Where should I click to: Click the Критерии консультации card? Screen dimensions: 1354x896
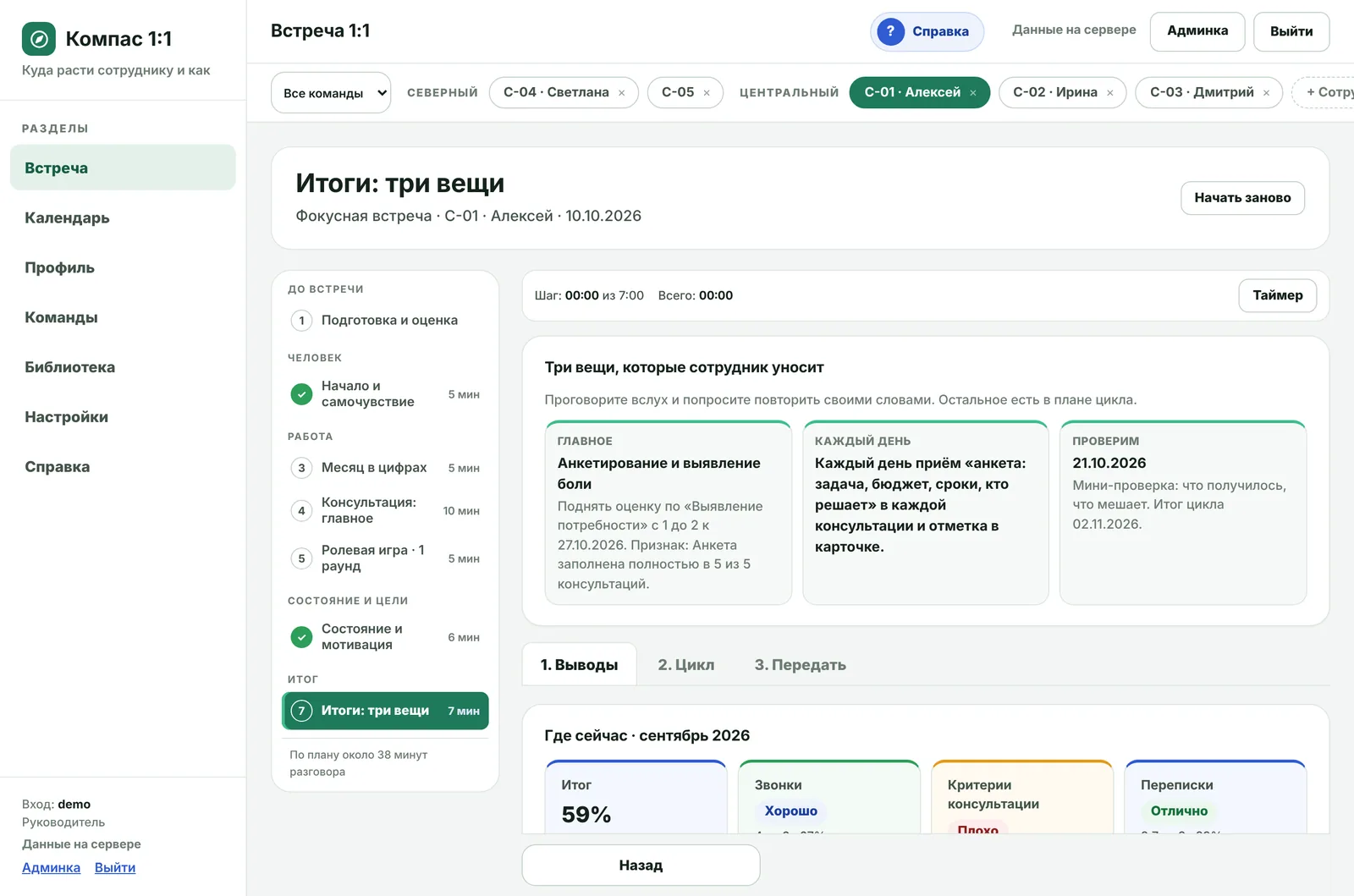[1022, 797]
